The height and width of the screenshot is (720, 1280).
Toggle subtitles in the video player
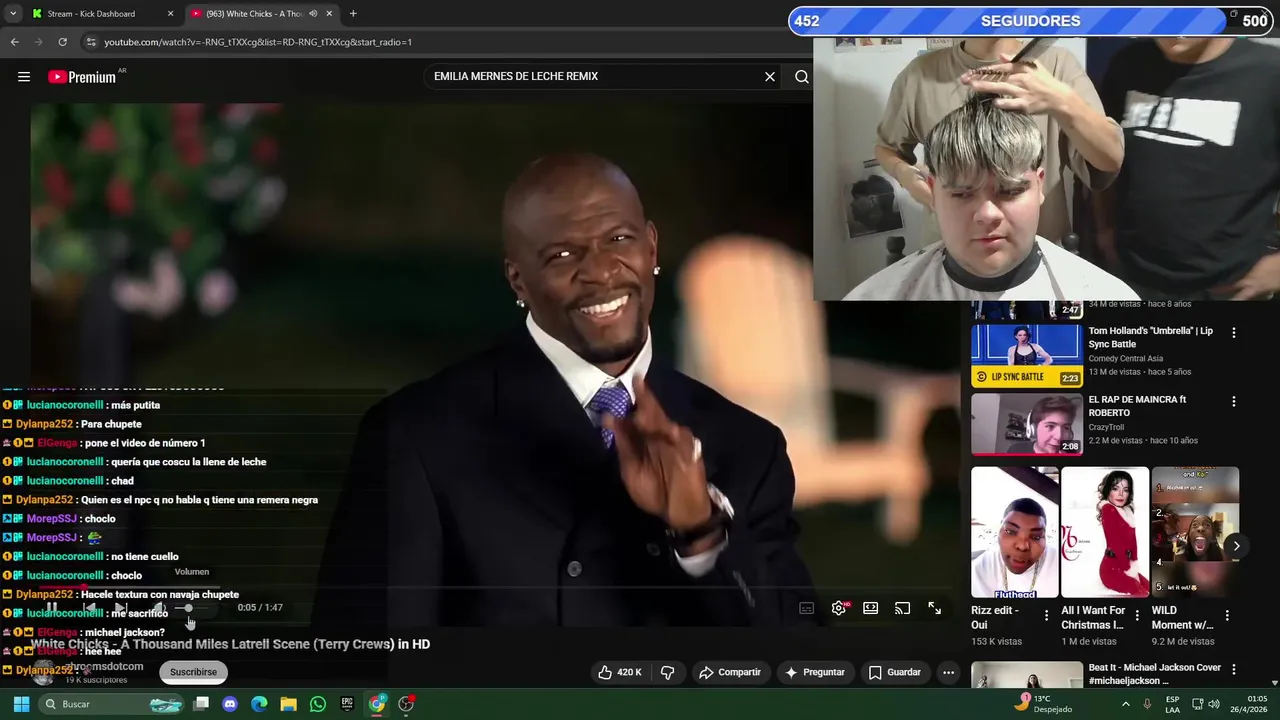coord(807,608)
